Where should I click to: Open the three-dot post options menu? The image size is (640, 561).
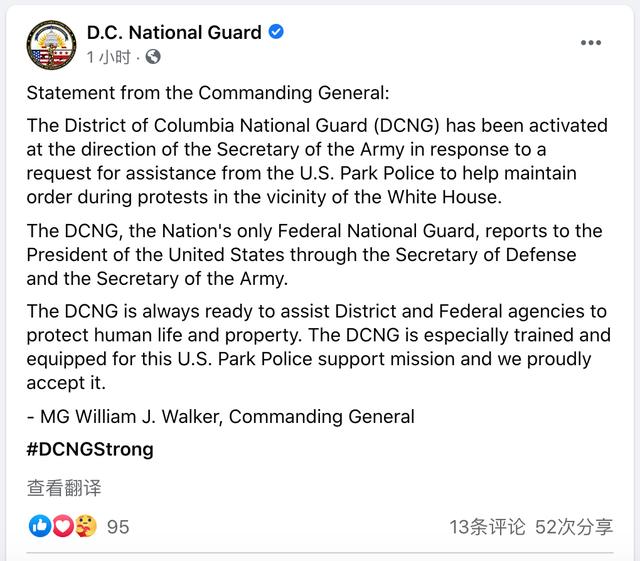coord(591,43)
